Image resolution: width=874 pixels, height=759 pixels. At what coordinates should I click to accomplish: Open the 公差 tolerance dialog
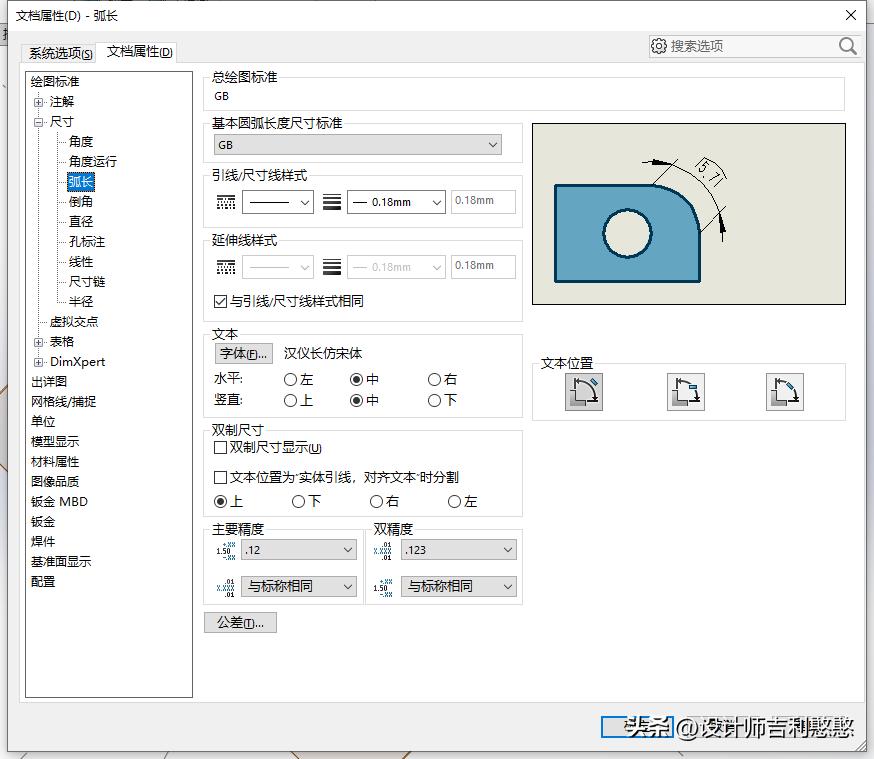point(240,623)
